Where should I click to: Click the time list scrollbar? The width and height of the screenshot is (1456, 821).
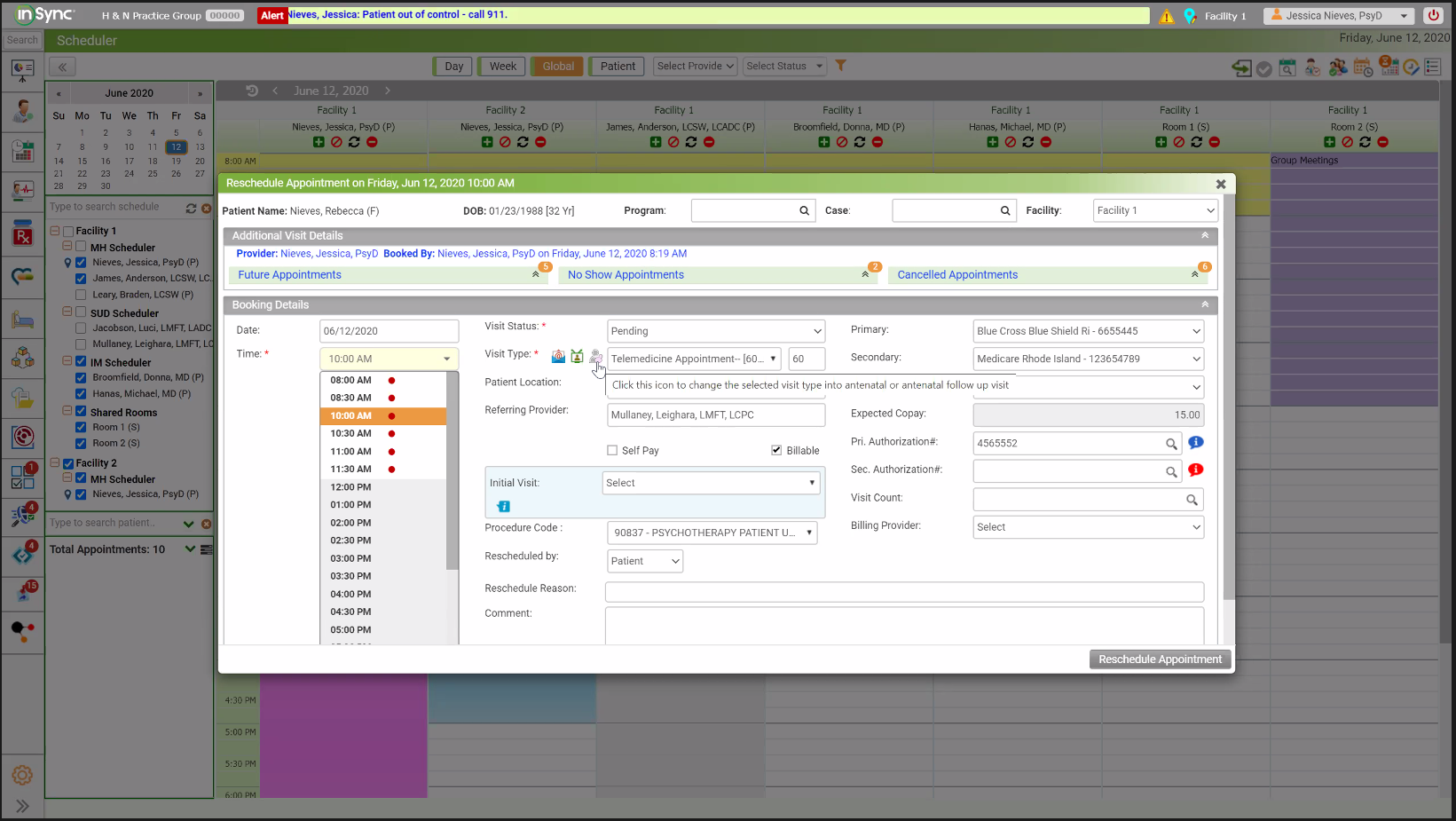point(452,470)
